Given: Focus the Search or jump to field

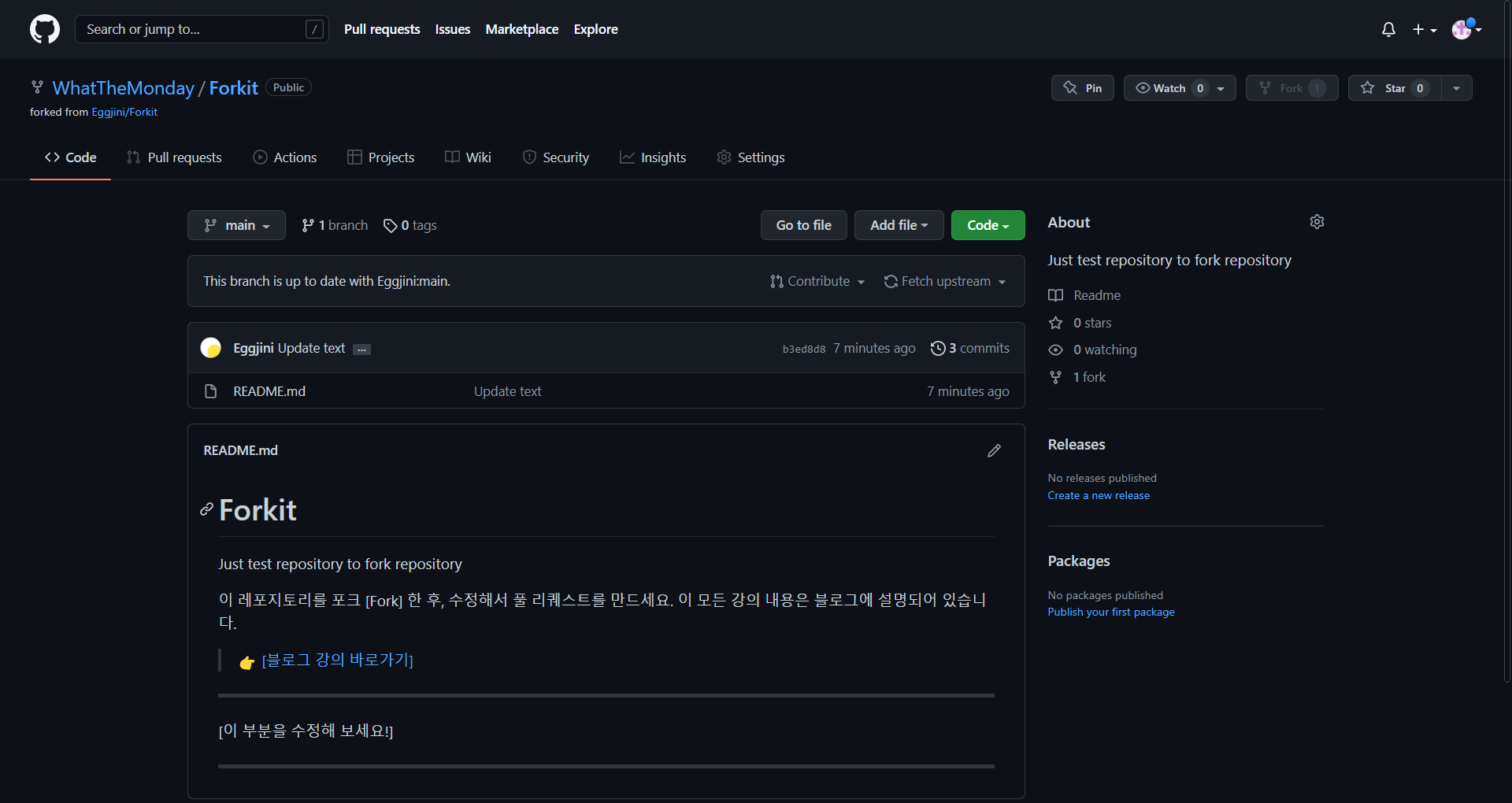Looking at the screenshot, I should (x=202, y=29).
